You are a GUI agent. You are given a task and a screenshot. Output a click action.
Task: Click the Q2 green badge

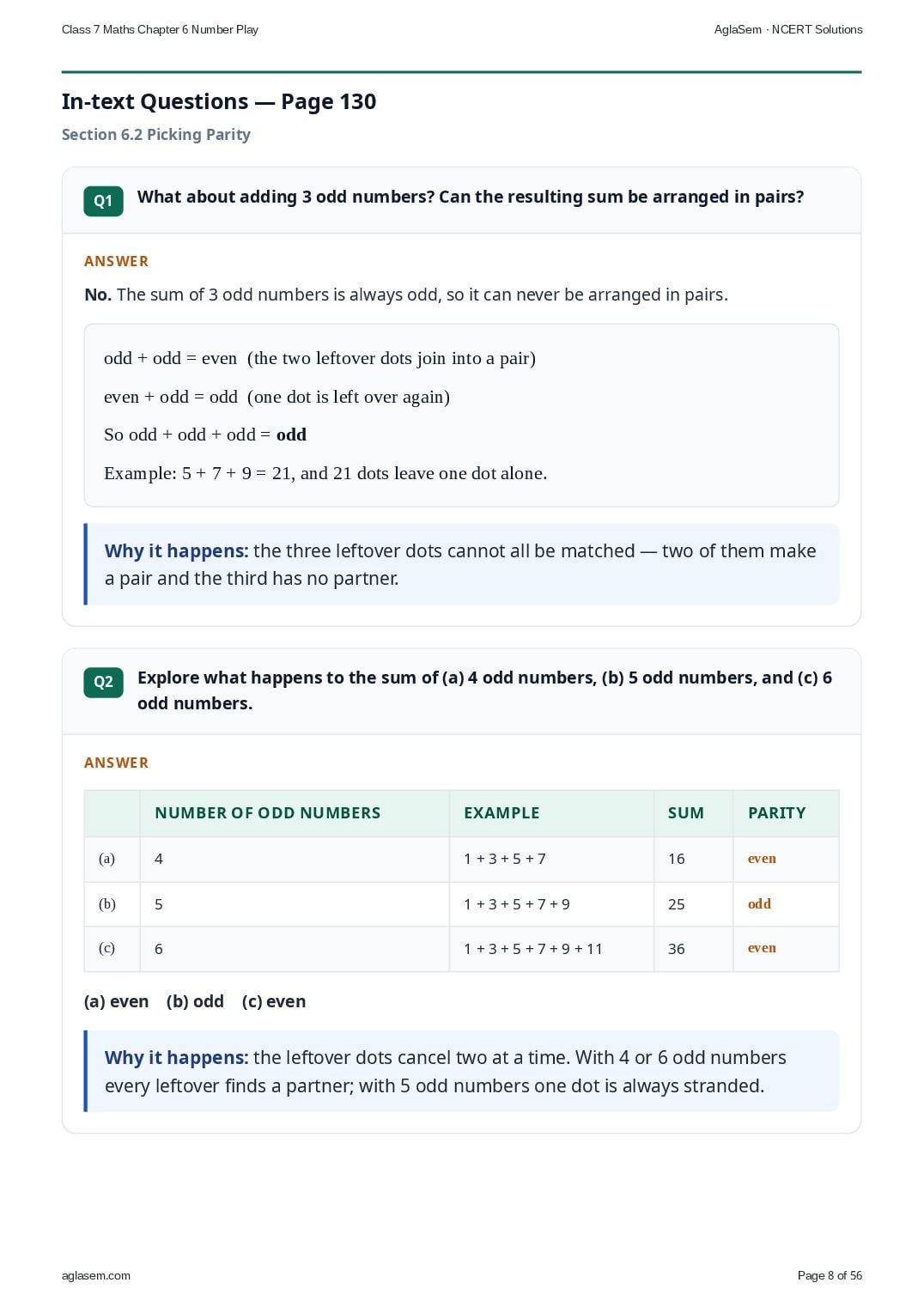(x=103, y=682)
